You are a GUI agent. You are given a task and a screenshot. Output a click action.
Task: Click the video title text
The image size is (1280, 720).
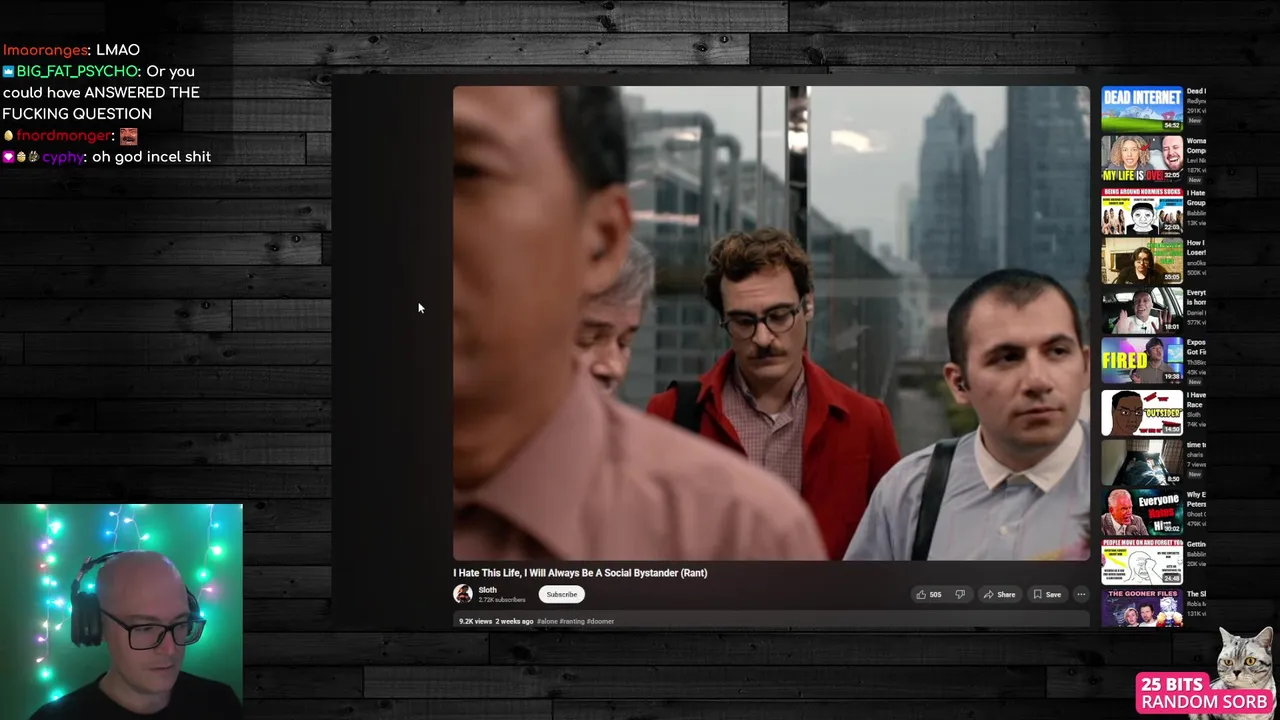tap(580, 573)
